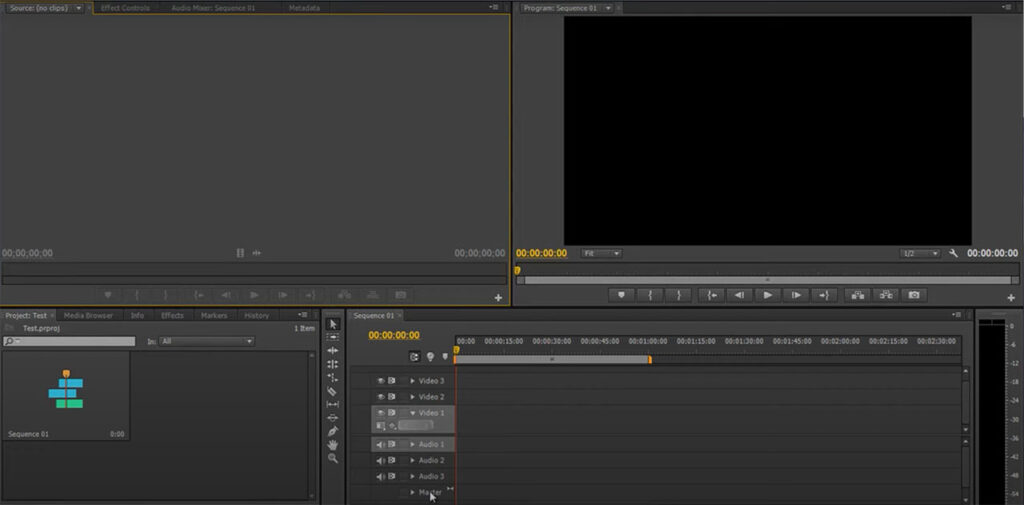Image resolution: width=1024 pixels, height=505 pixels.
Task: Open the Fit zoom level dropdown
Action: (x=601, y=253)
